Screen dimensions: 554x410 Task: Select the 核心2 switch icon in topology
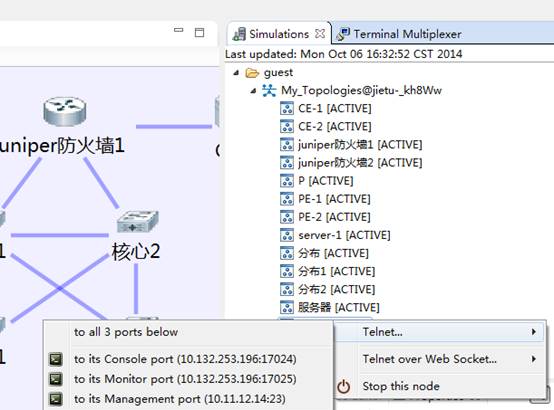point(137,222)
